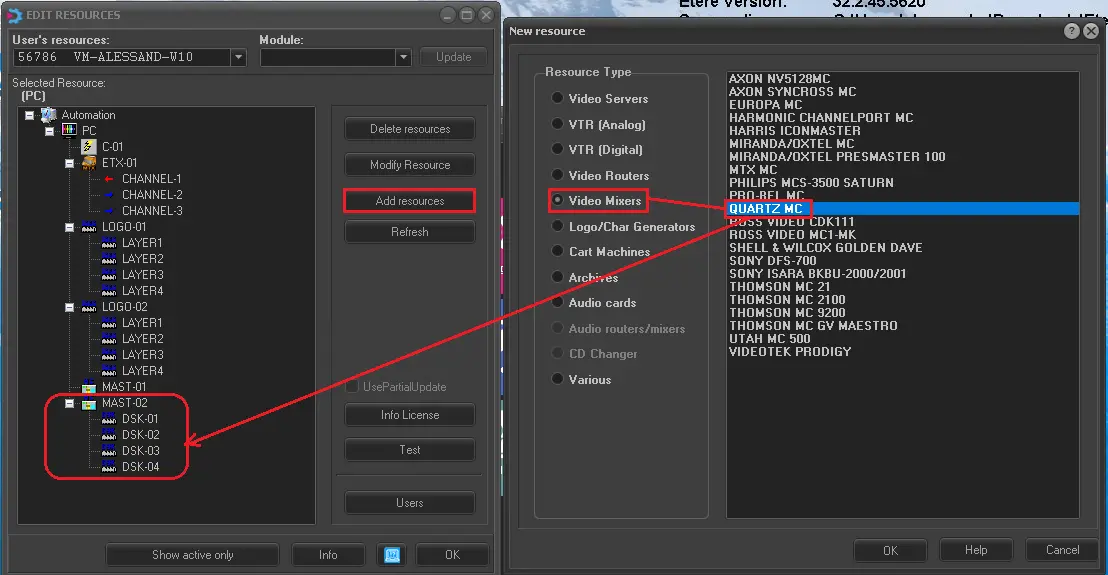
Task: Choose the Logo/Char Generators resource type
Action: pos(558,227)
